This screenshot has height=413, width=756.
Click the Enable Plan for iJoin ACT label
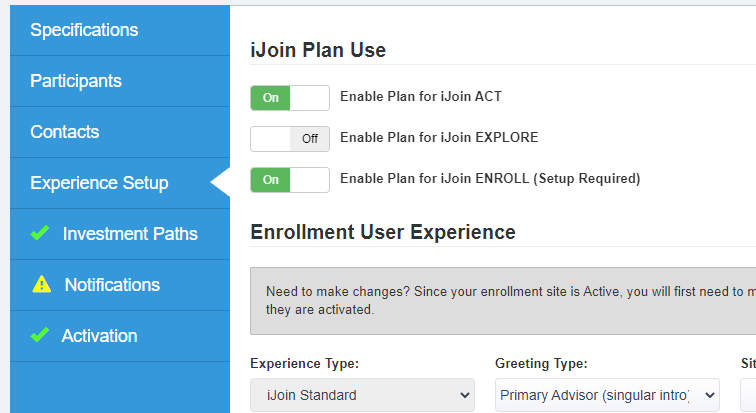point(421,96)
